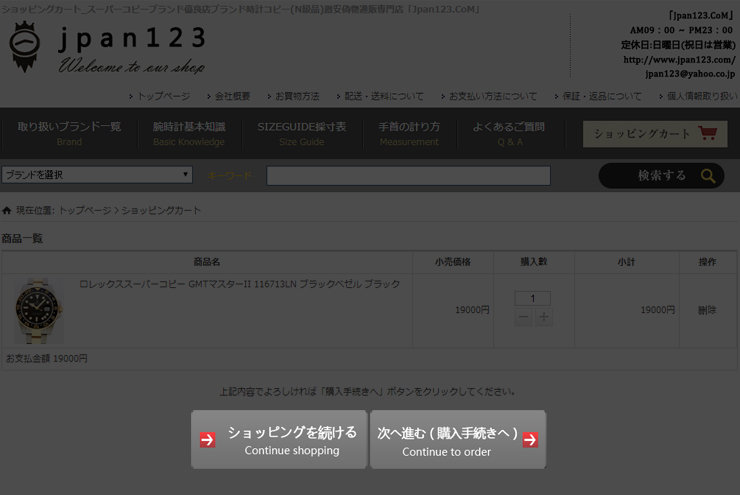The height and width of the screenshot is (495, 740).
Task: Open the Size Guide menu item
Action: tap(301, 133)
